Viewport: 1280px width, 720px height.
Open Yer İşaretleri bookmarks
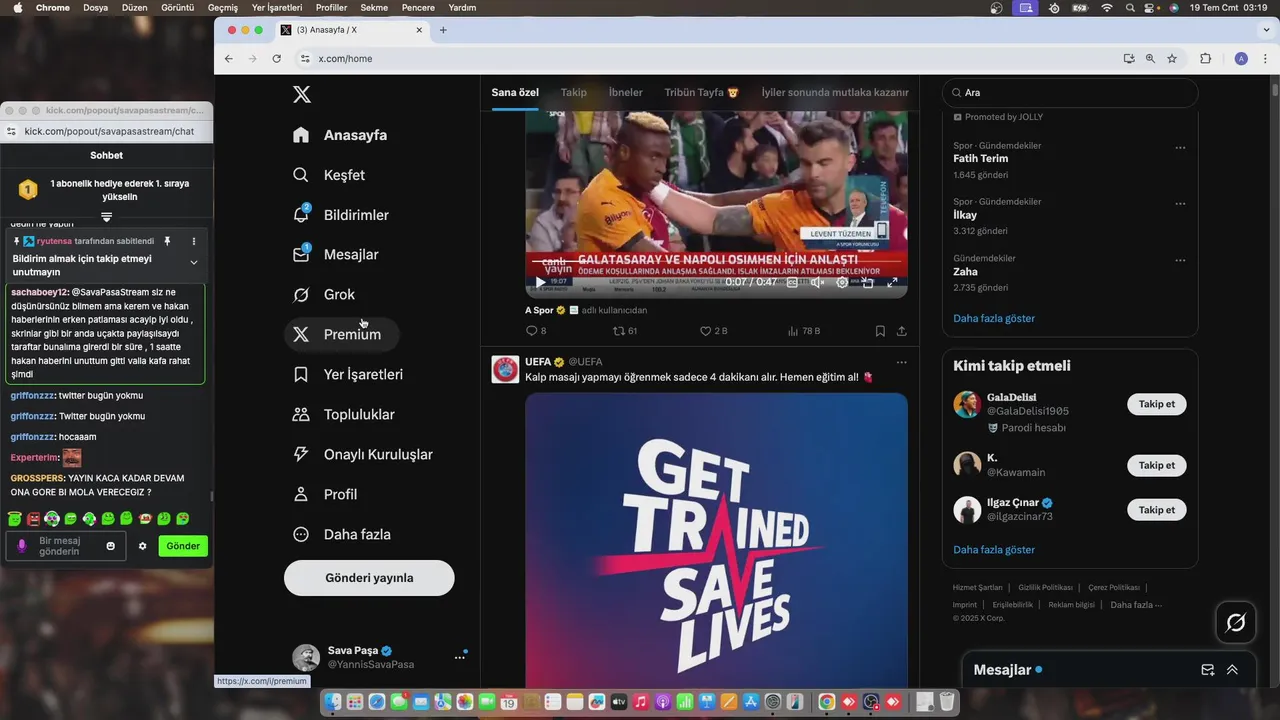pos(348,374)
